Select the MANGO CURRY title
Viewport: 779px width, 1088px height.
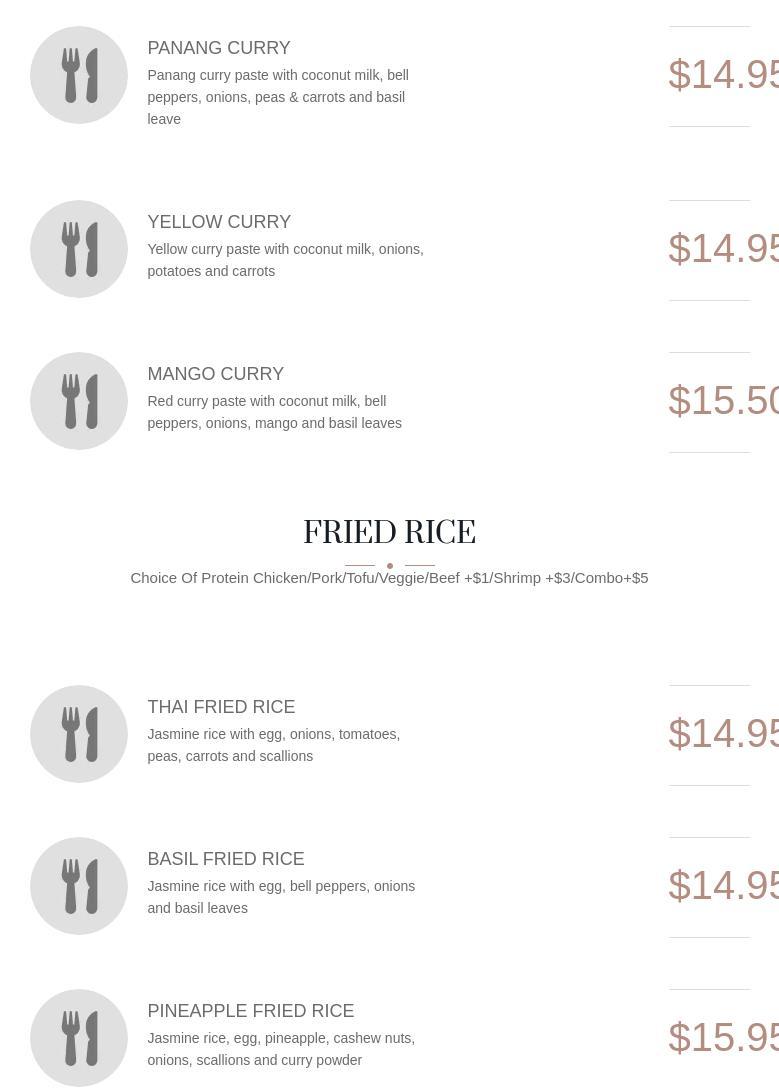(216, 374)
